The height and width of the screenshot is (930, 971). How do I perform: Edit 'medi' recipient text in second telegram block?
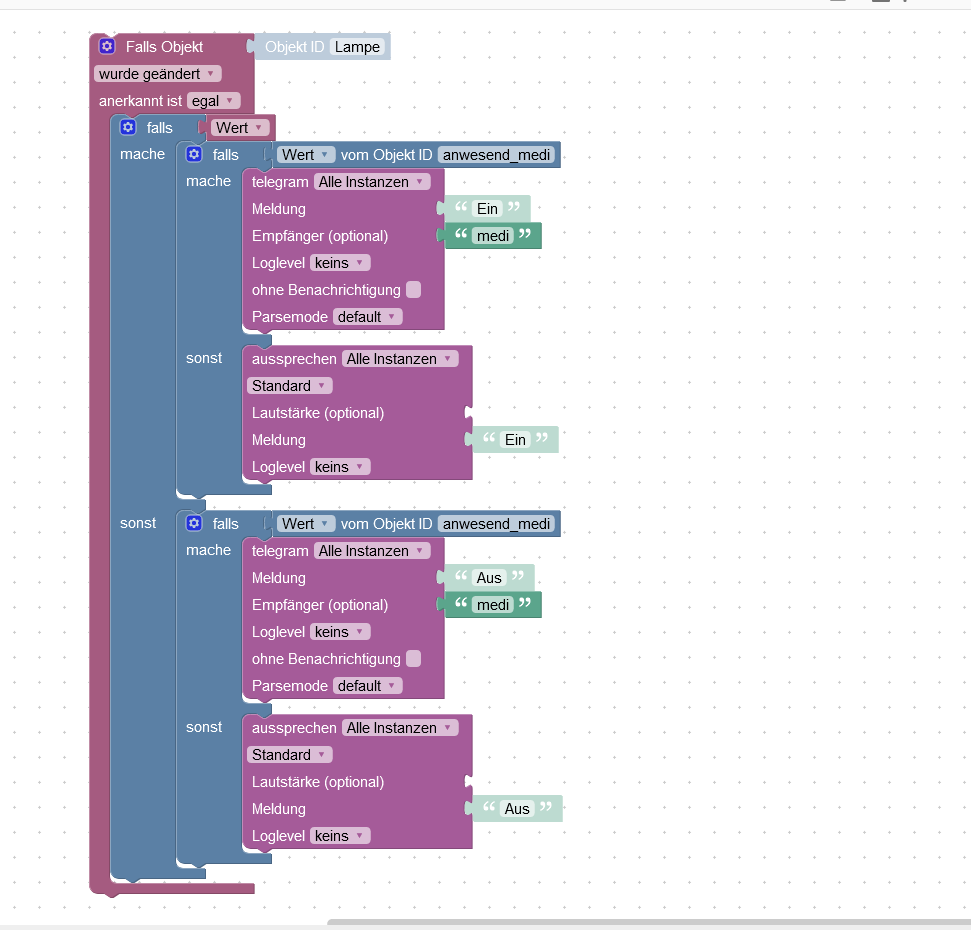tap(493, 605)
